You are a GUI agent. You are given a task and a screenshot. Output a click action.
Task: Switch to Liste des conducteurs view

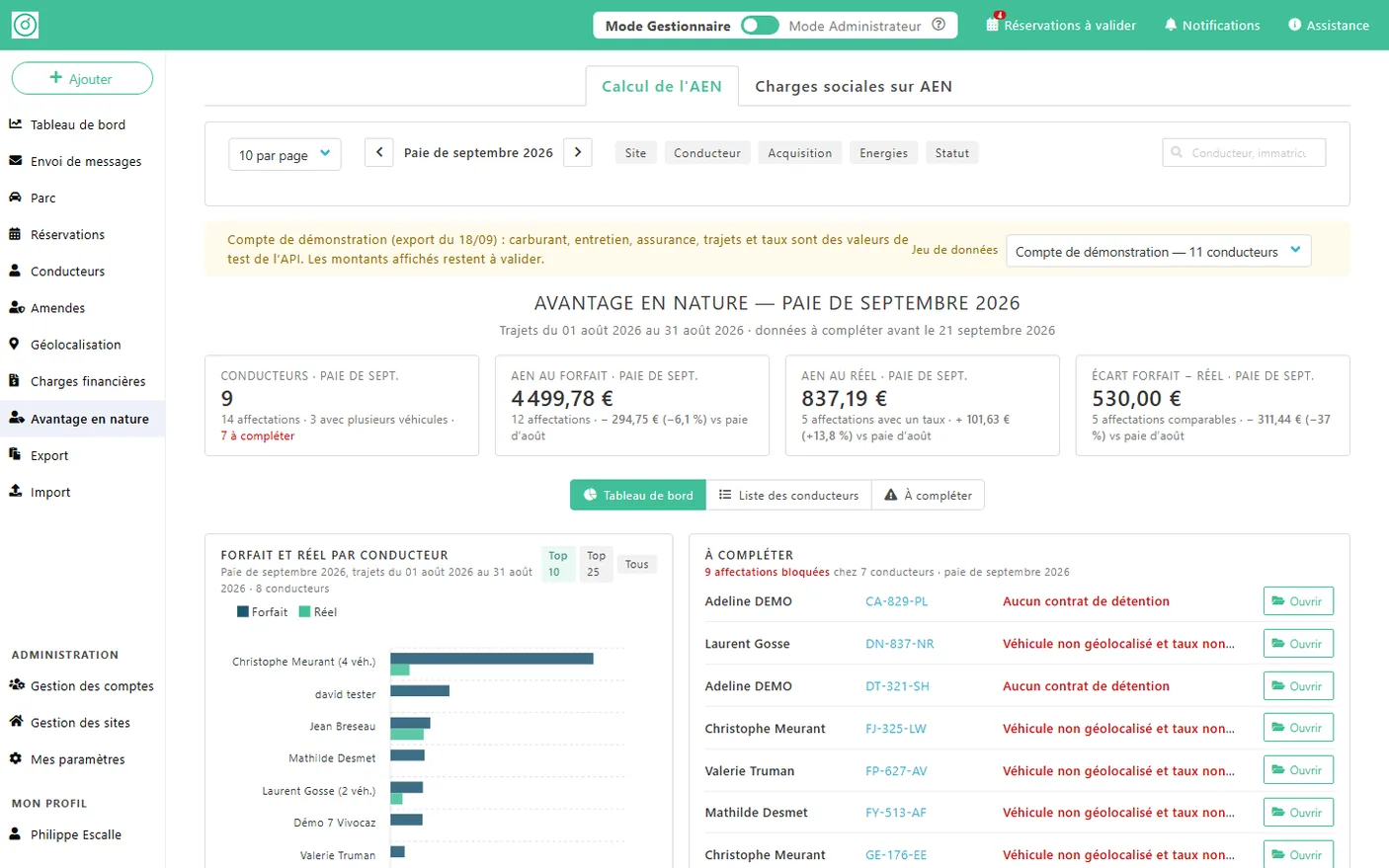click(788, 495)
